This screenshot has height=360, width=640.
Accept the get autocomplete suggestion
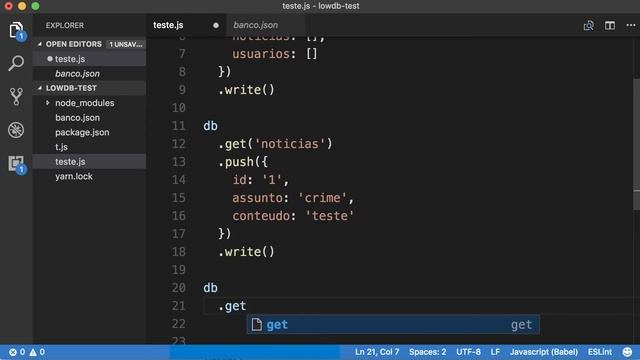[x=393, y=324]
